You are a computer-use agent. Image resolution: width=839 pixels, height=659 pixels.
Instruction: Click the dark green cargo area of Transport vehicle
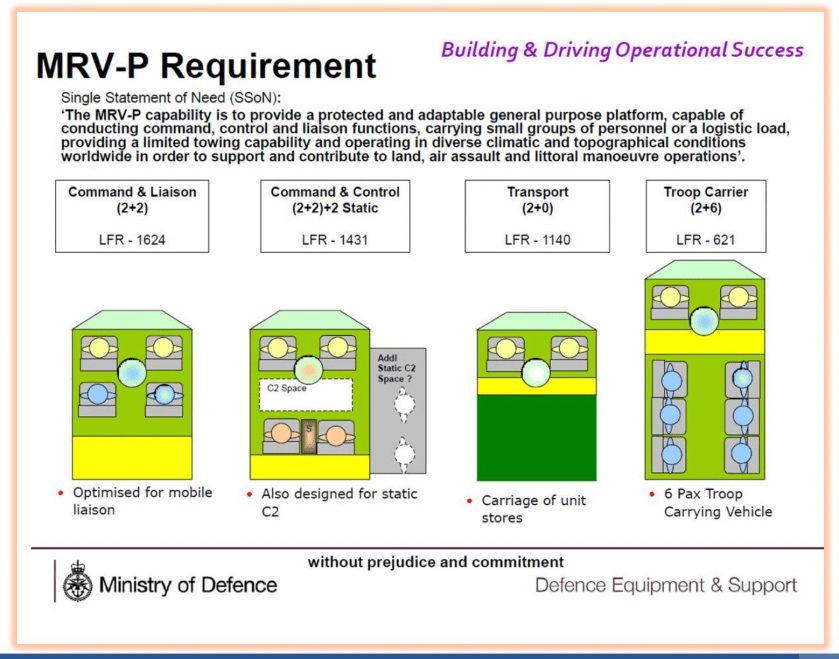coord(537,437)
